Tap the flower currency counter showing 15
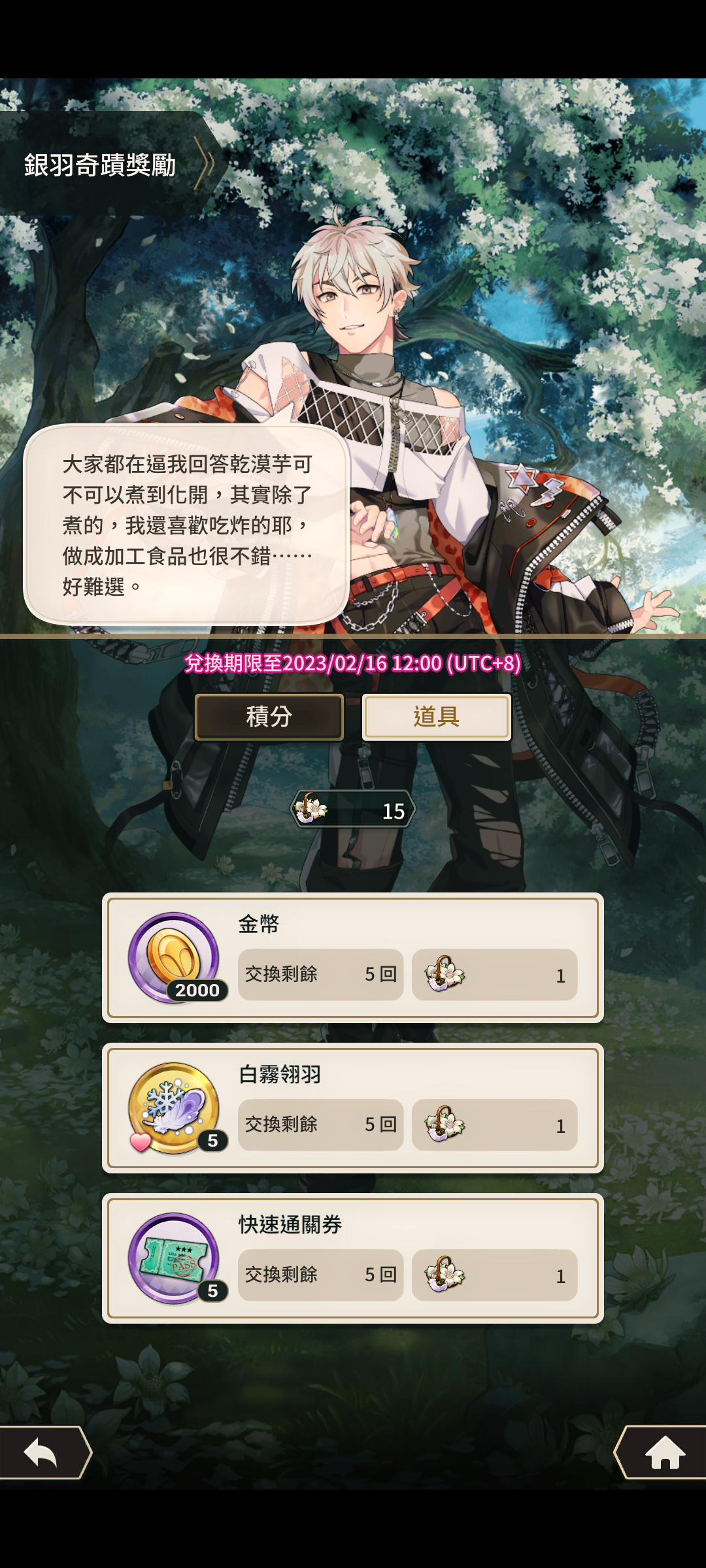The height and width of the screenshot is (1568, 706). pos(353,809)
